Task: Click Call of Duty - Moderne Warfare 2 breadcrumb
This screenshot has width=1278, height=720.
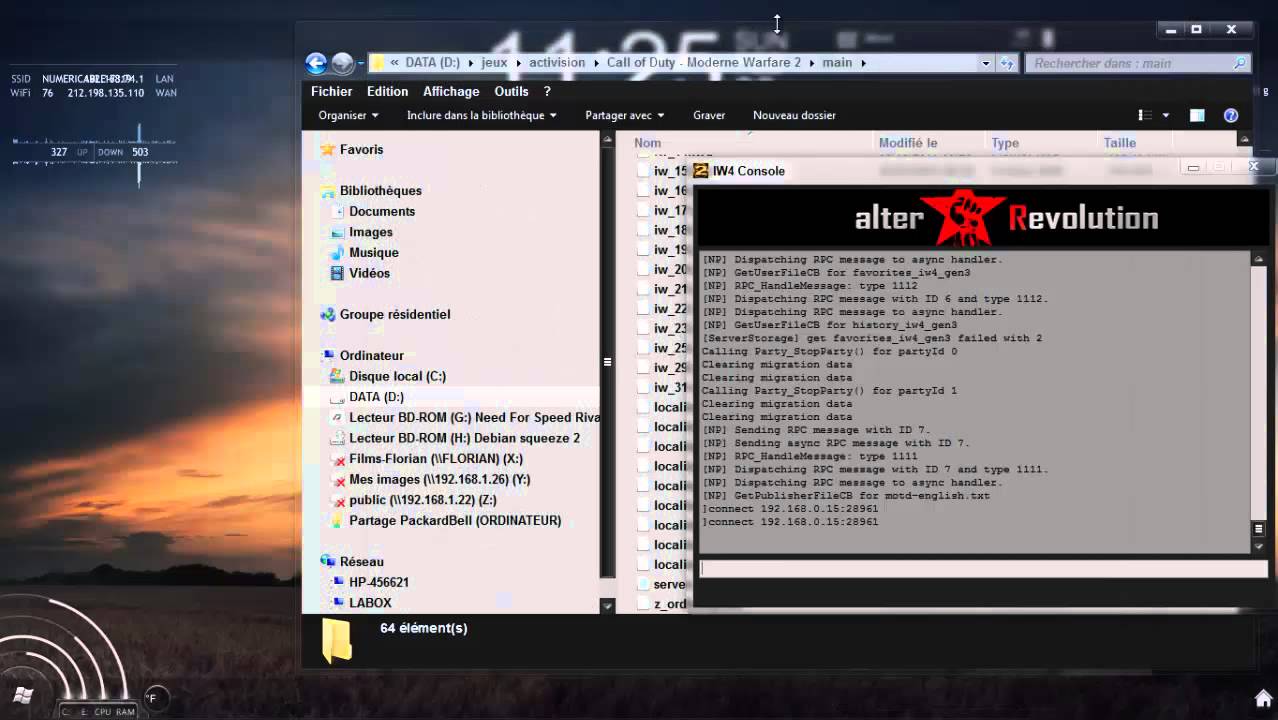Action: (x=704, y=63)
